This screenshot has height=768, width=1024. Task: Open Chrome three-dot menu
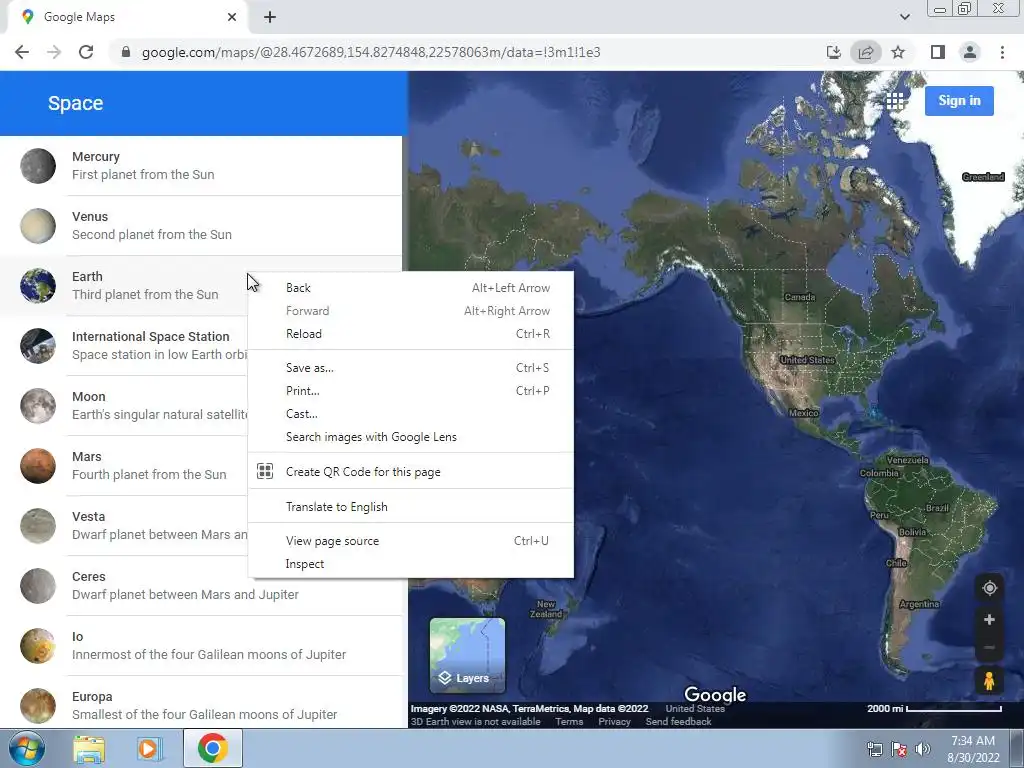pyautogui.click(x=1002, y=52)
